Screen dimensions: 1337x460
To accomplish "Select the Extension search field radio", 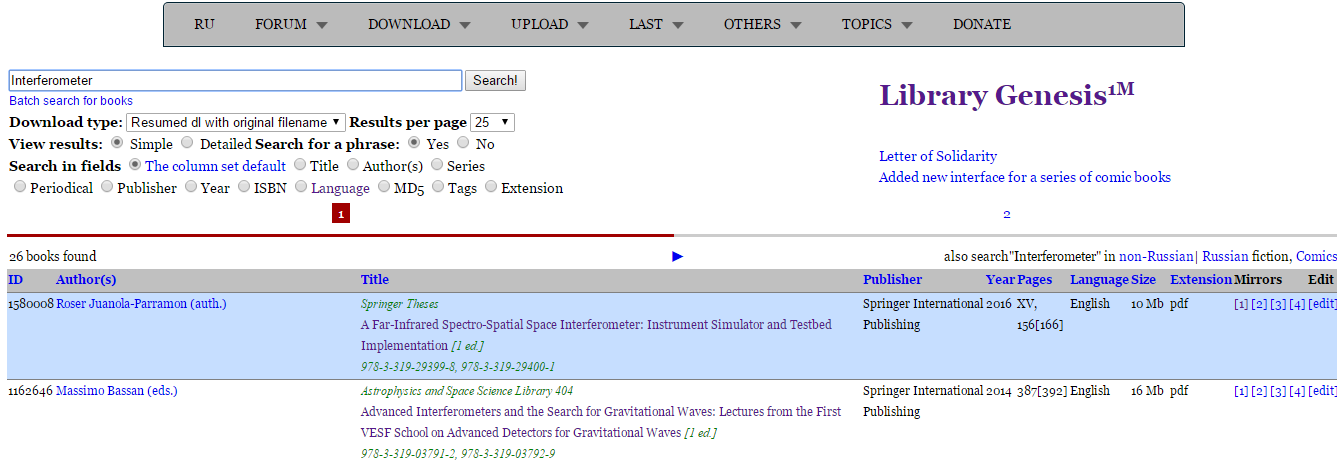I will click(x=491, y=188).
